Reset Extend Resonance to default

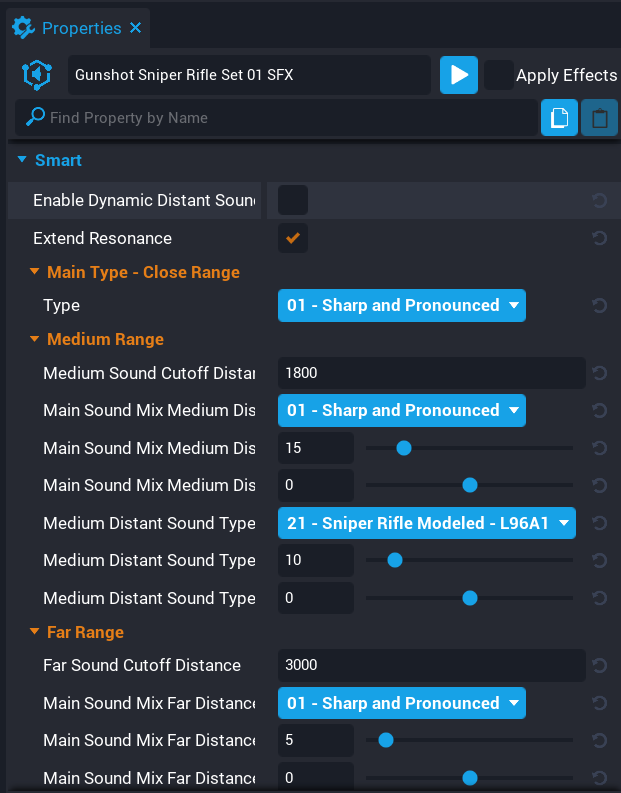click(x=599, y=238)
